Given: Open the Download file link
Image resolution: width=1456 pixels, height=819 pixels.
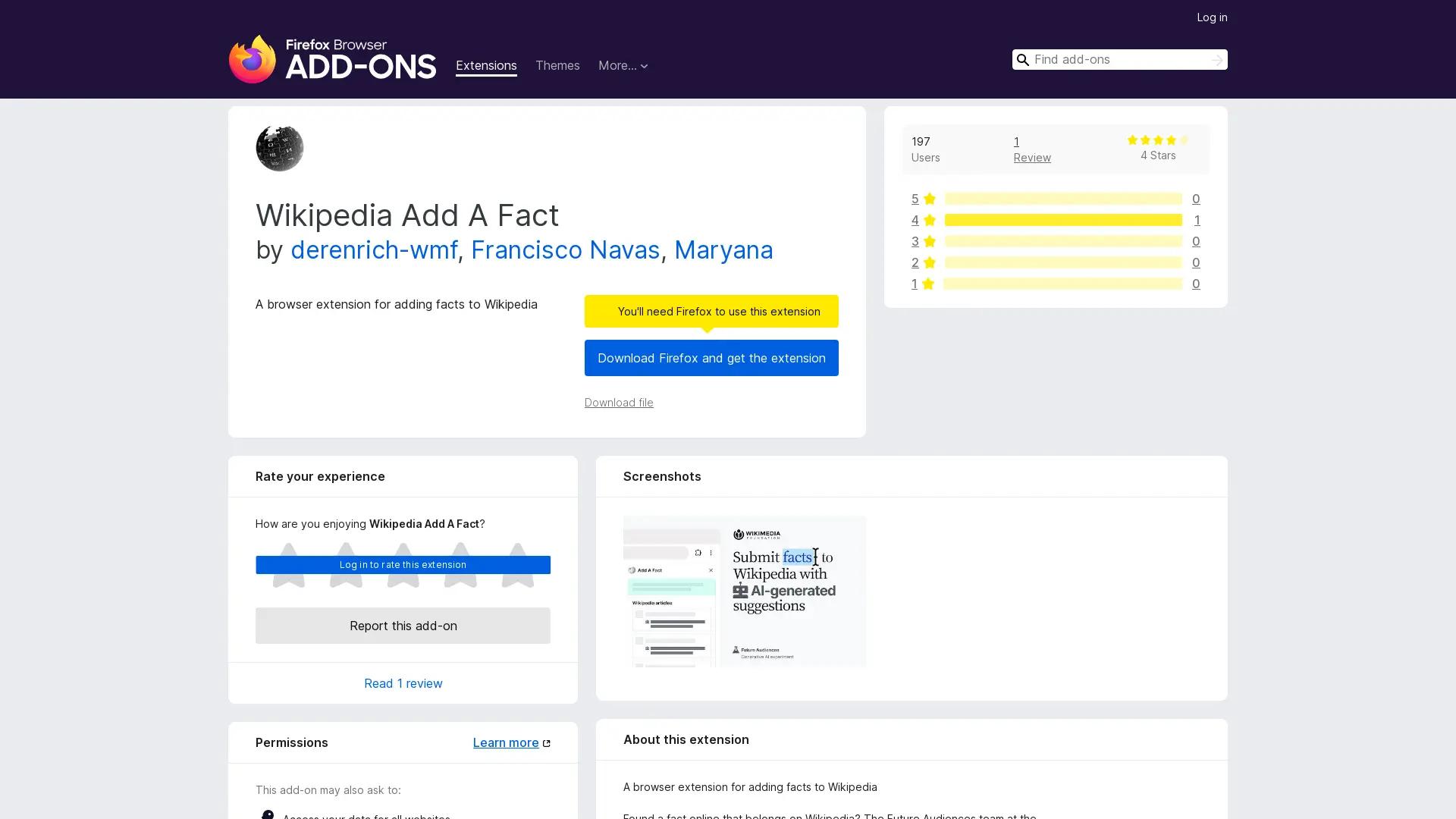Looking at the screenshot, I should point(619,403).
